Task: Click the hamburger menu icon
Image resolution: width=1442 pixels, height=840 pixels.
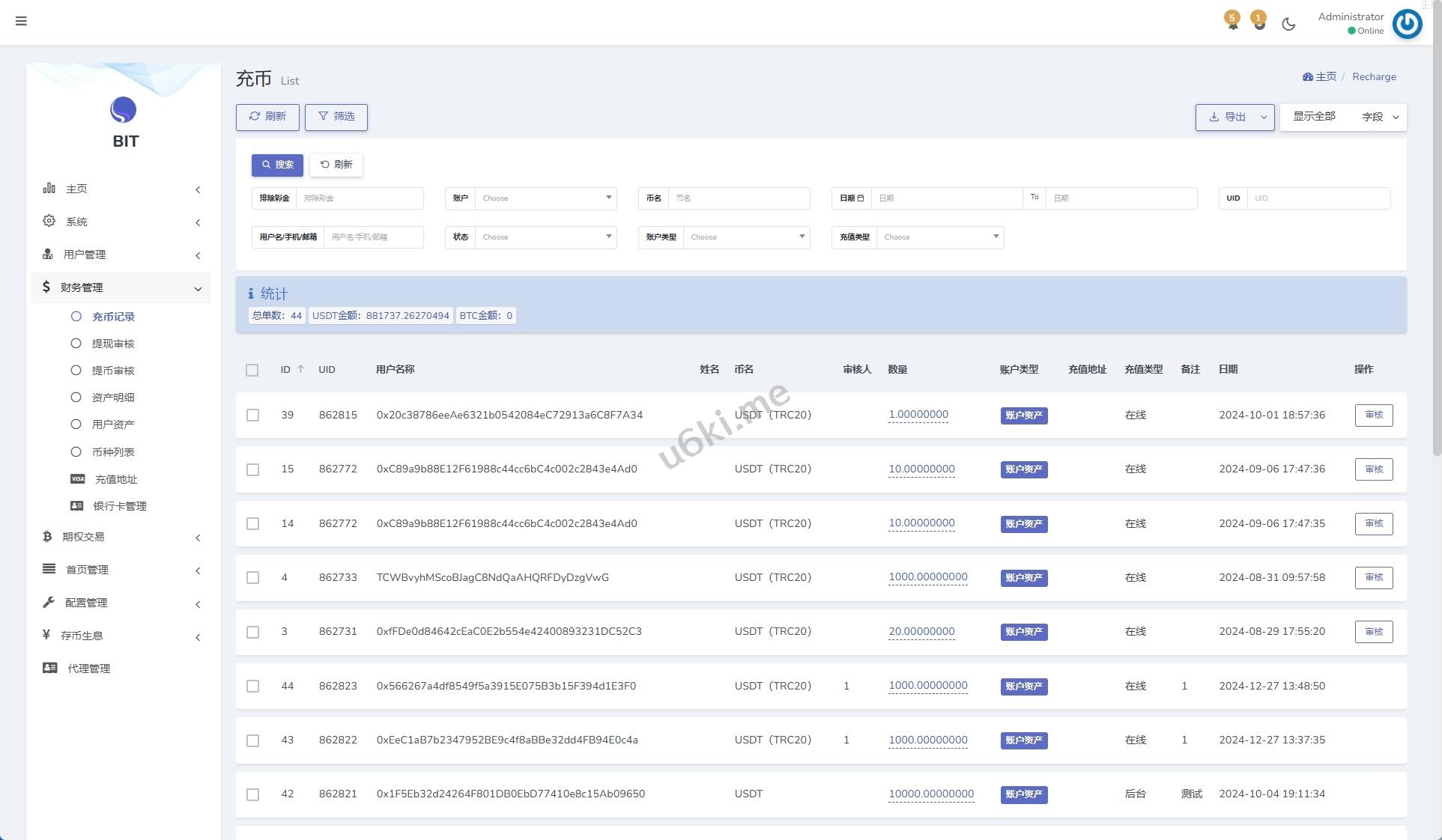Action: (x=21, y=21)
